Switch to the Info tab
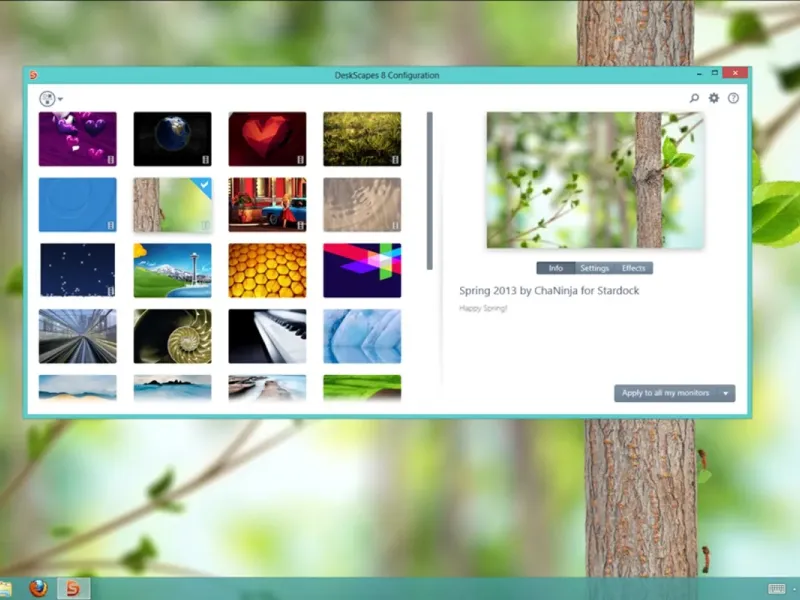This screenshot has height=600, width=800. click(556, 268)
